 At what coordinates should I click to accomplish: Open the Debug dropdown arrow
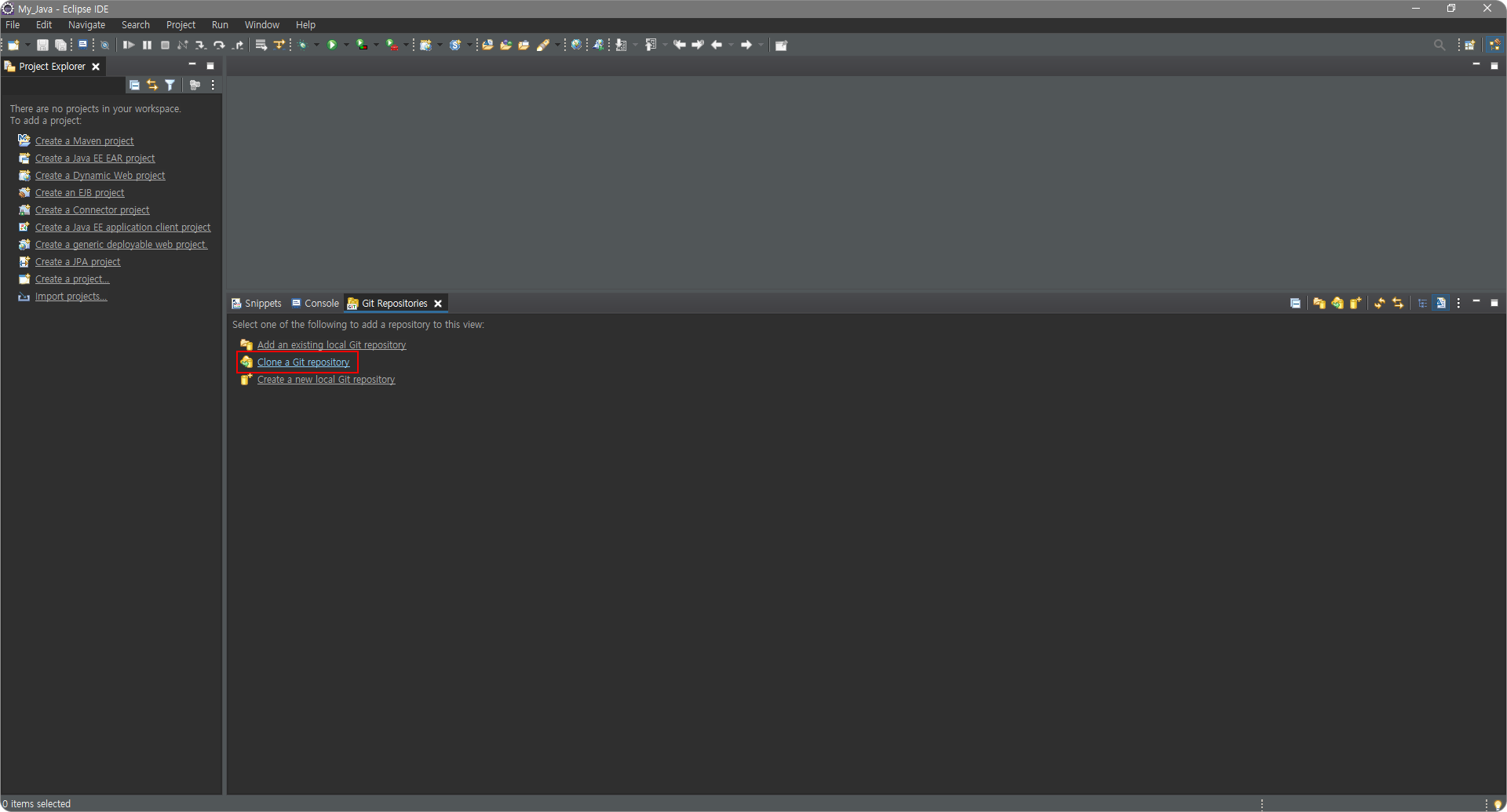(x=316, y=45)
